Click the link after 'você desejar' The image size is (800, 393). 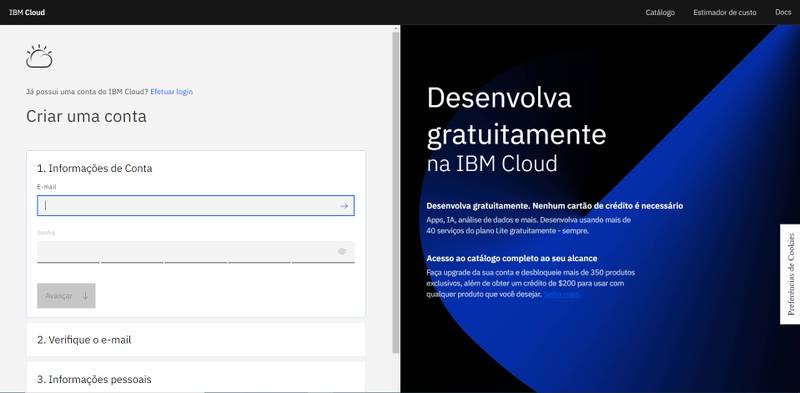point(562,294)
